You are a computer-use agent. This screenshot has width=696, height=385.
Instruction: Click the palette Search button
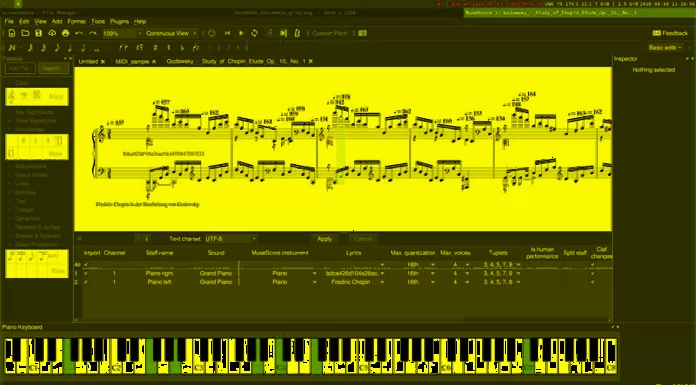click(x=52, y=68)
